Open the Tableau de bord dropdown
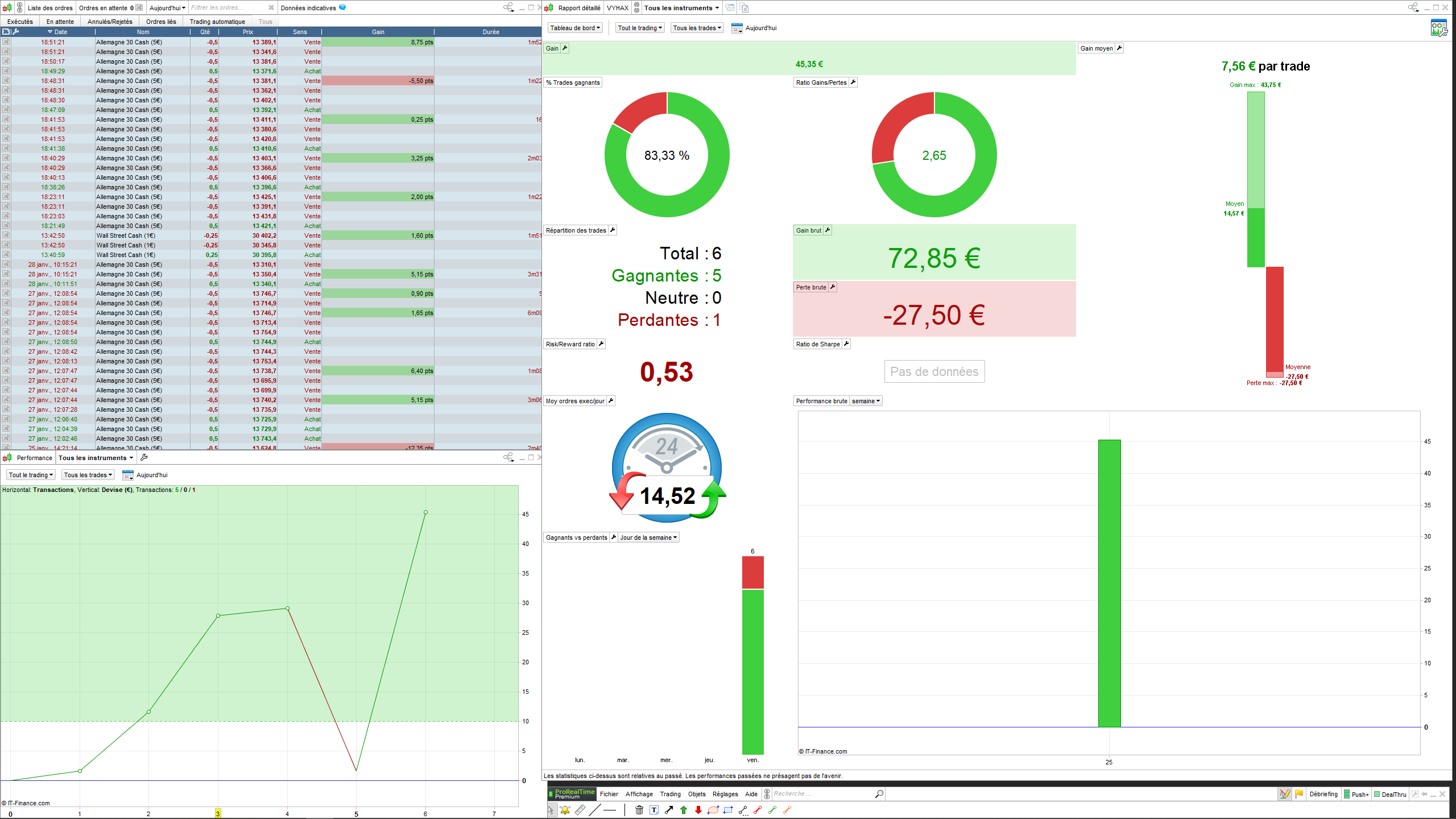The image size is (1456, 819). [575, 28]
